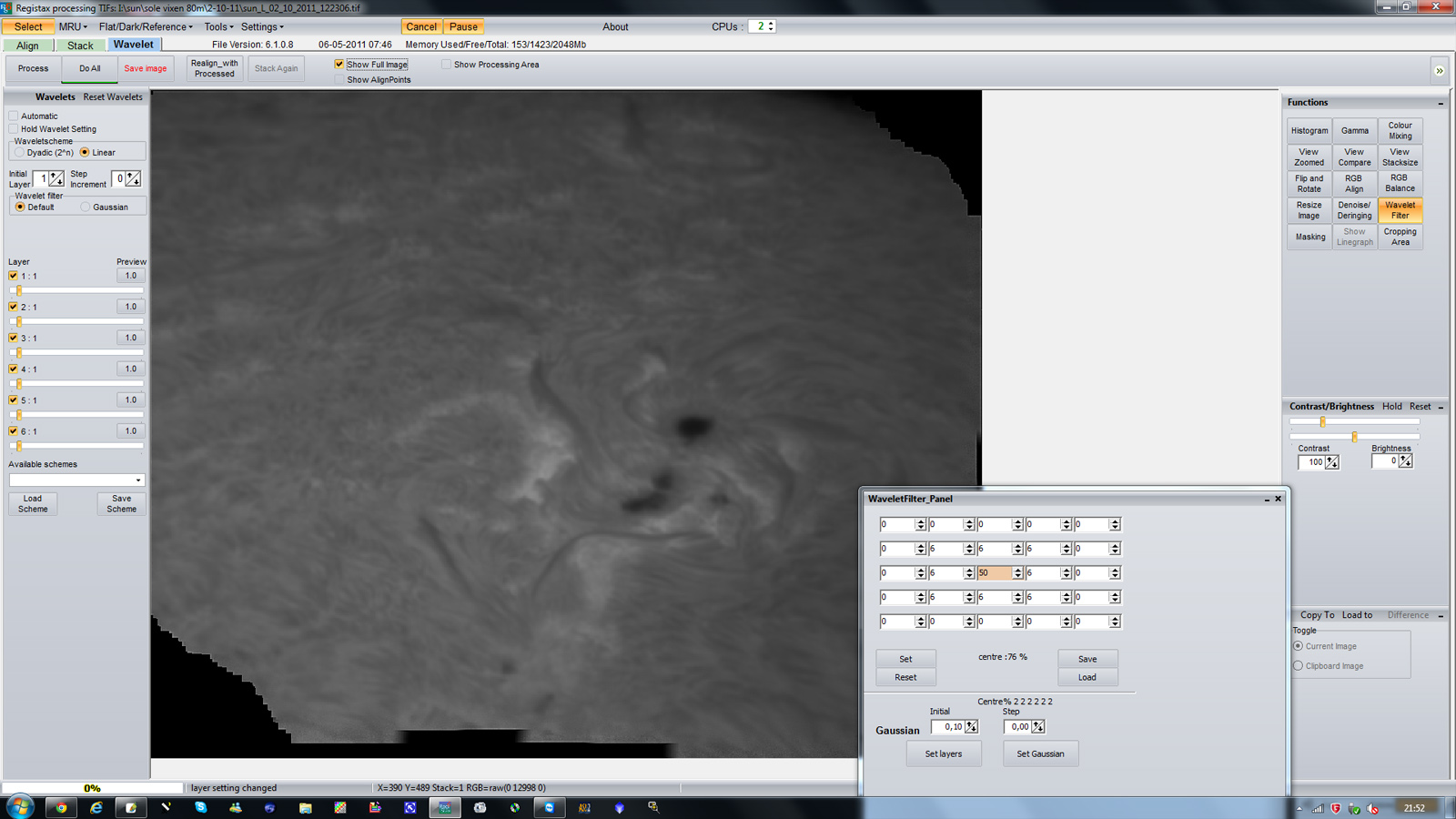Click the highlighted center matrix field showing 50
The width and height of the screenshot is (1456, 819).
(x=994, y=573)
